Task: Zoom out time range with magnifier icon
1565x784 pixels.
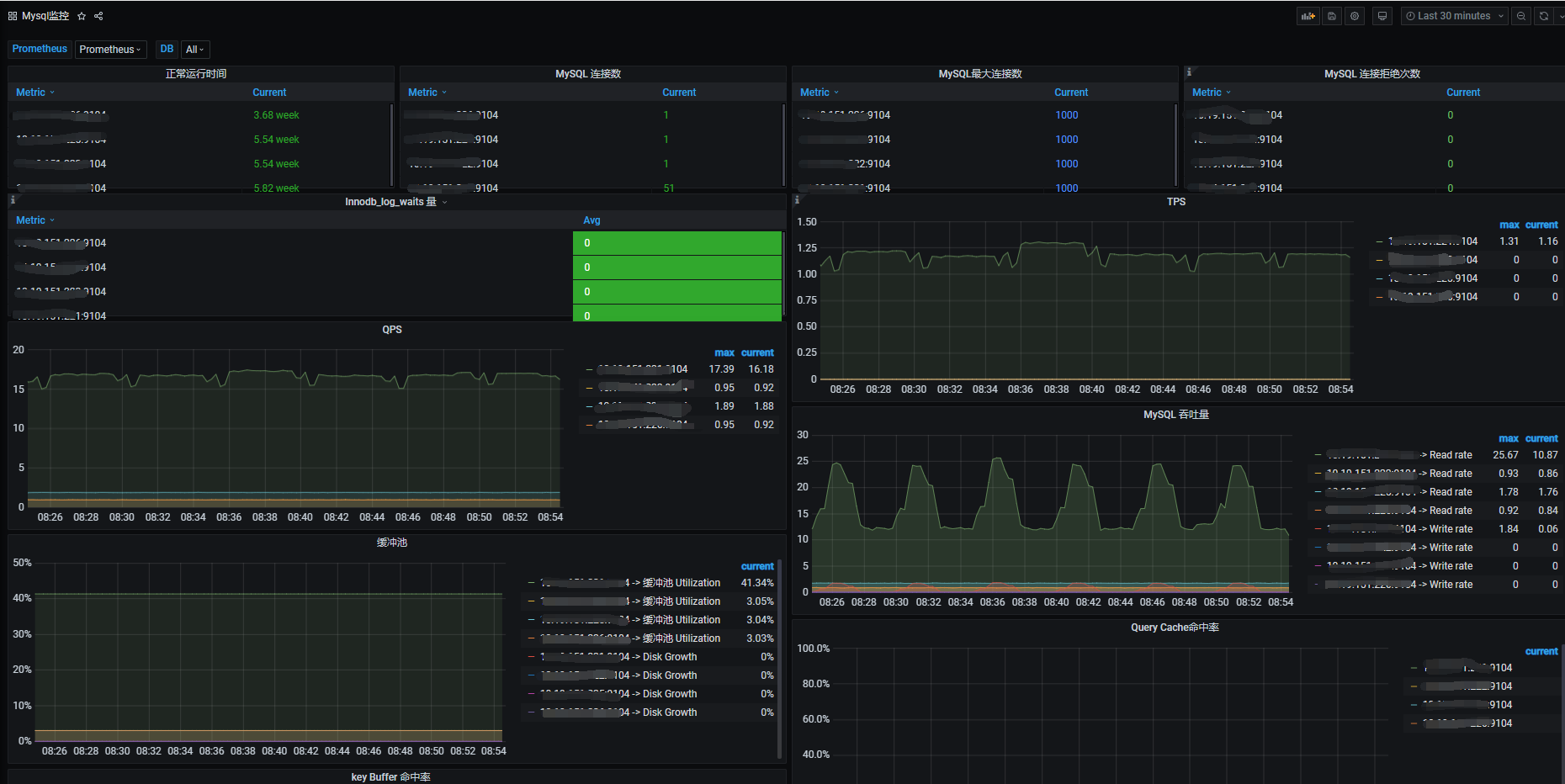Action: 1520,16
